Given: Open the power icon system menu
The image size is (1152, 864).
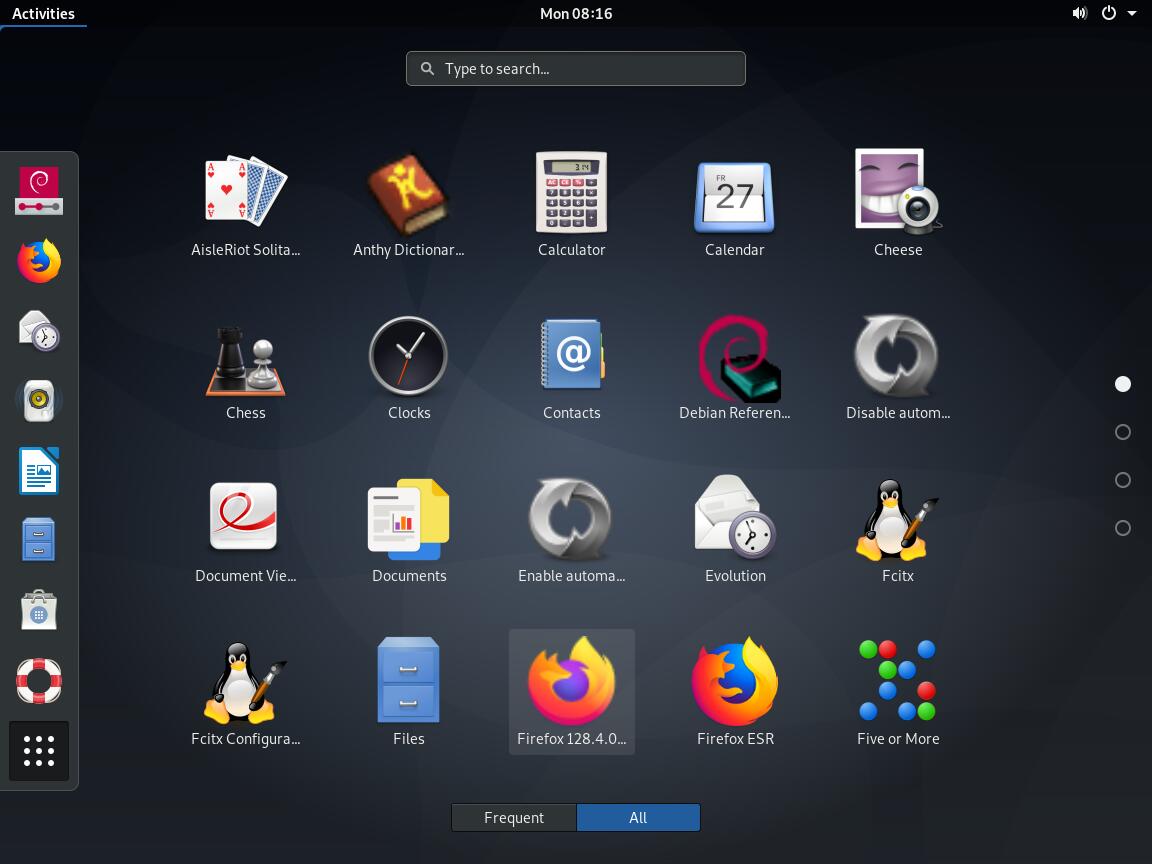Looking at the screenshot, I should tap(1109, 13).
